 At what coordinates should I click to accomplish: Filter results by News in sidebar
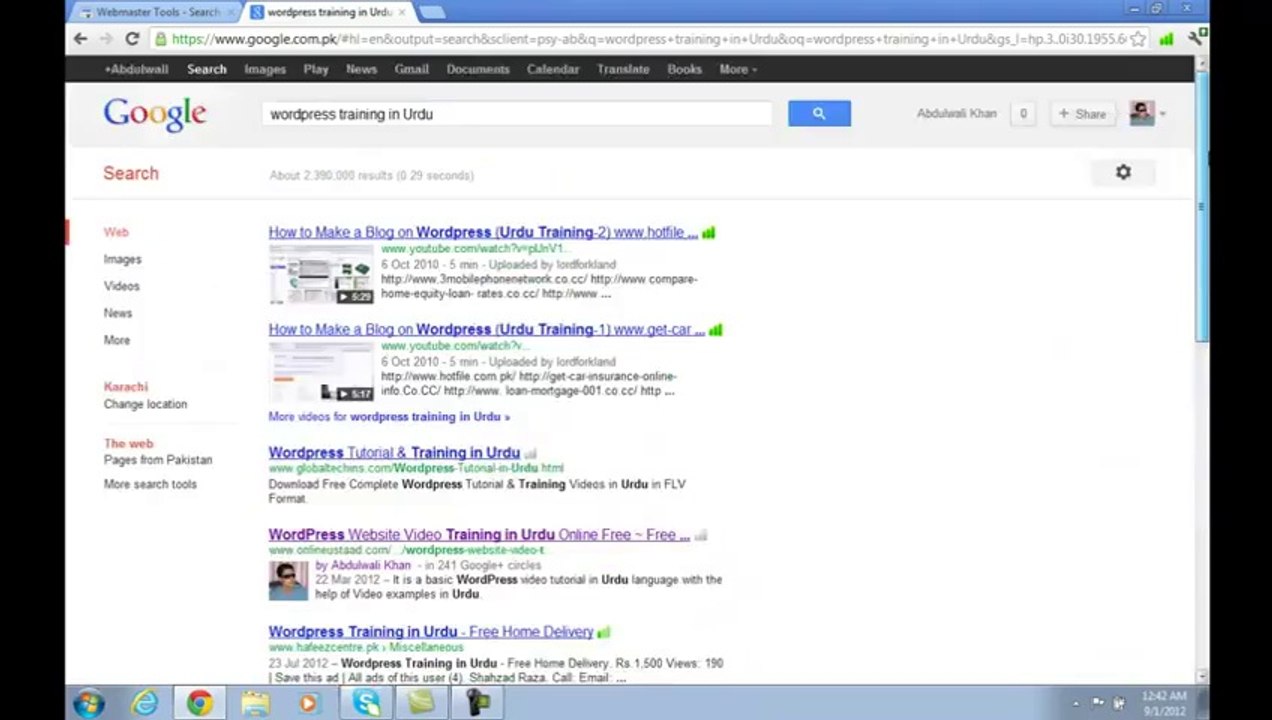(117, 313)
